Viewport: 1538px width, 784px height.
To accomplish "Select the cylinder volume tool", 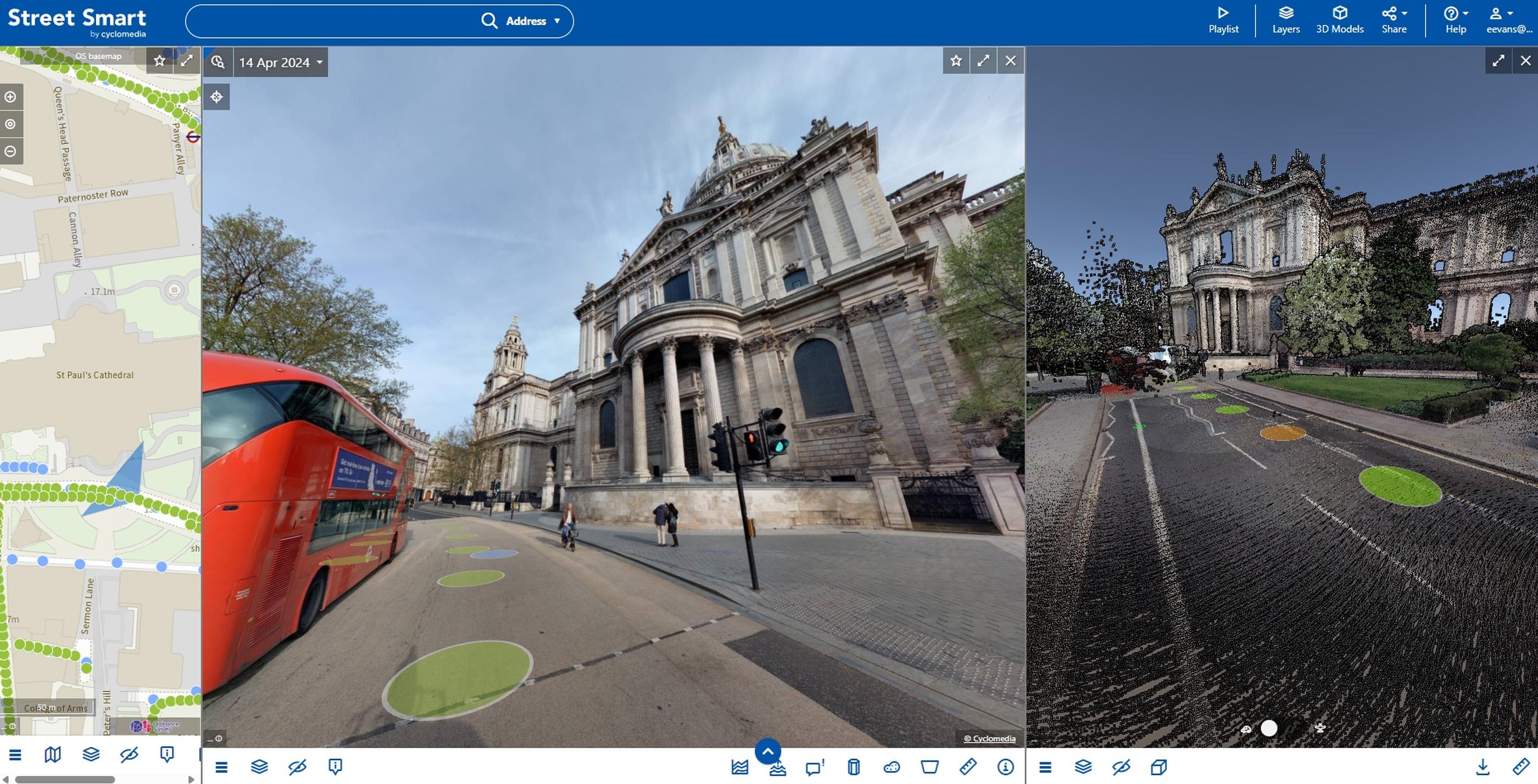I will point(854,766).
